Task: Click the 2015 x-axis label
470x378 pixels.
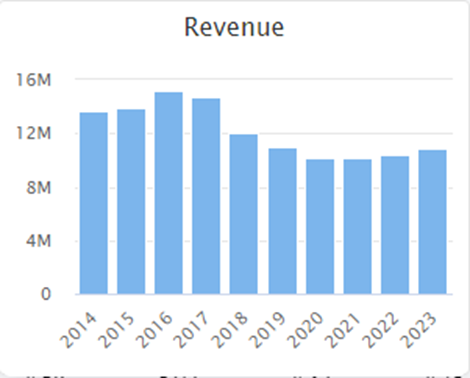Action: pos(116,330)
